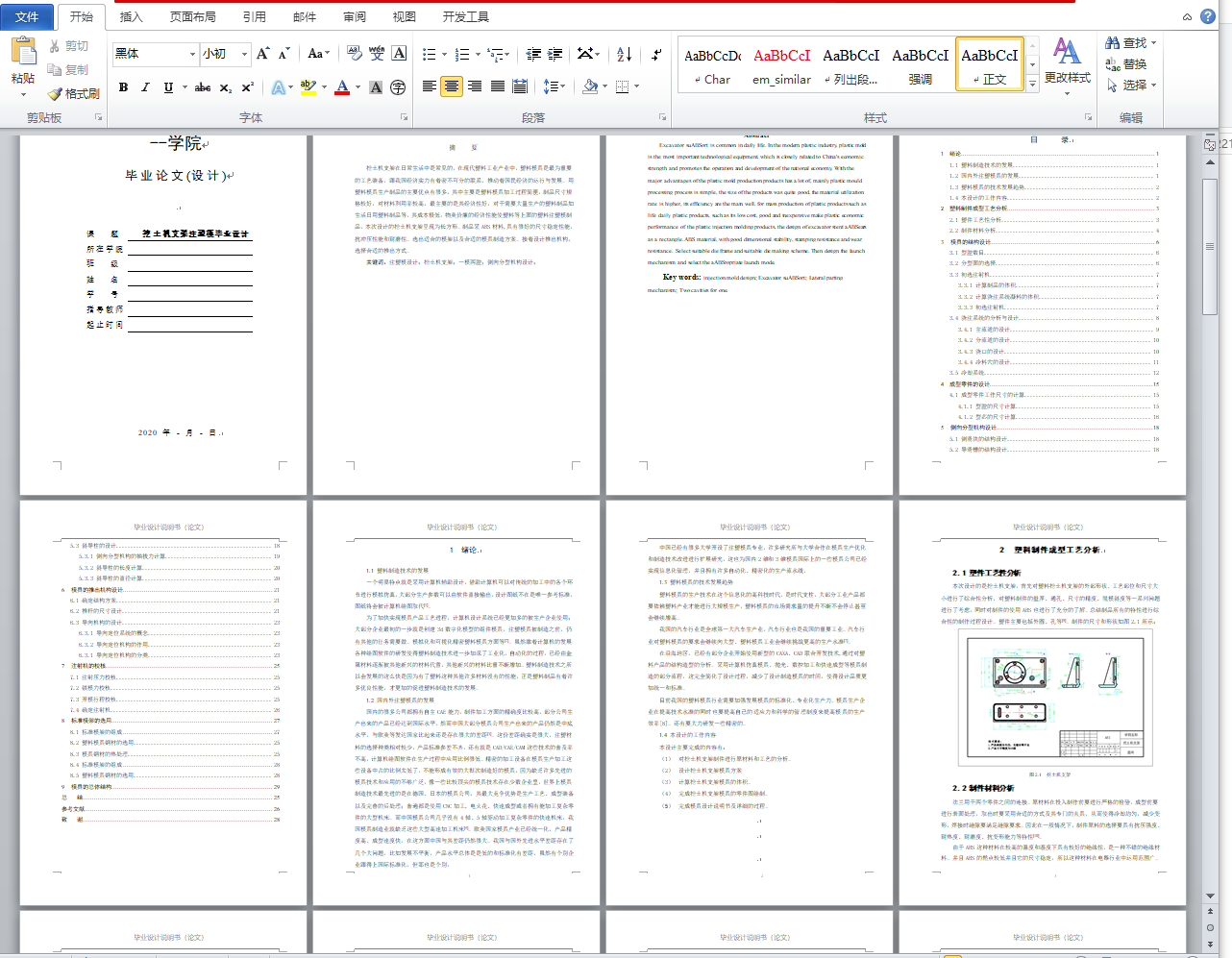The height and width of the screenshot is (958, 1232).
Task: Apply character border icon
Action: click(400, 54)
